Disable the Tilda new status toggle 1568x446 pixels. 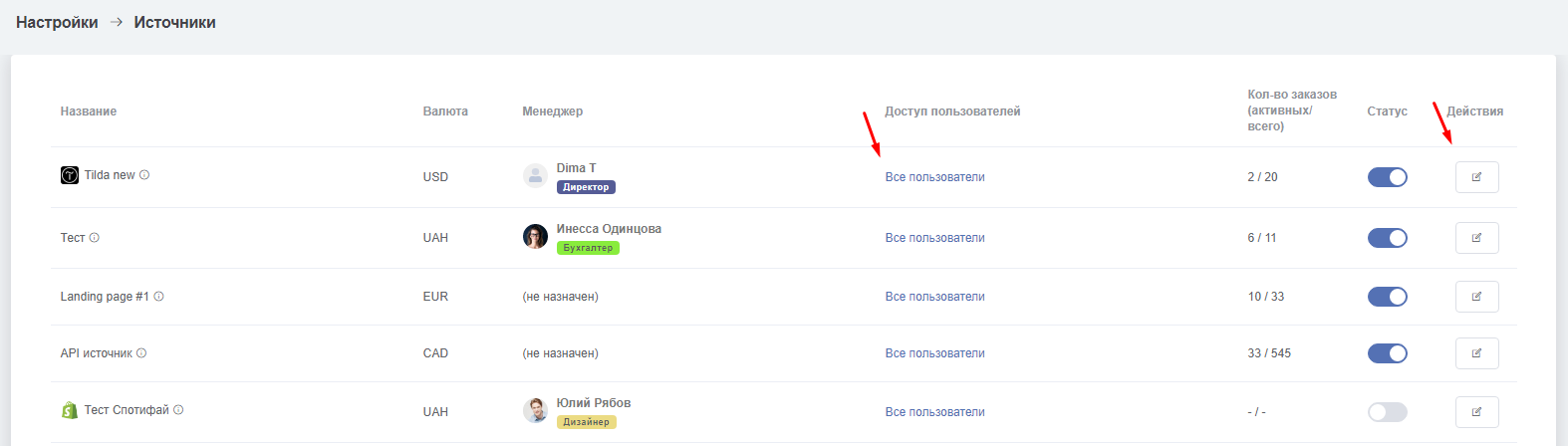(1387, 177)
